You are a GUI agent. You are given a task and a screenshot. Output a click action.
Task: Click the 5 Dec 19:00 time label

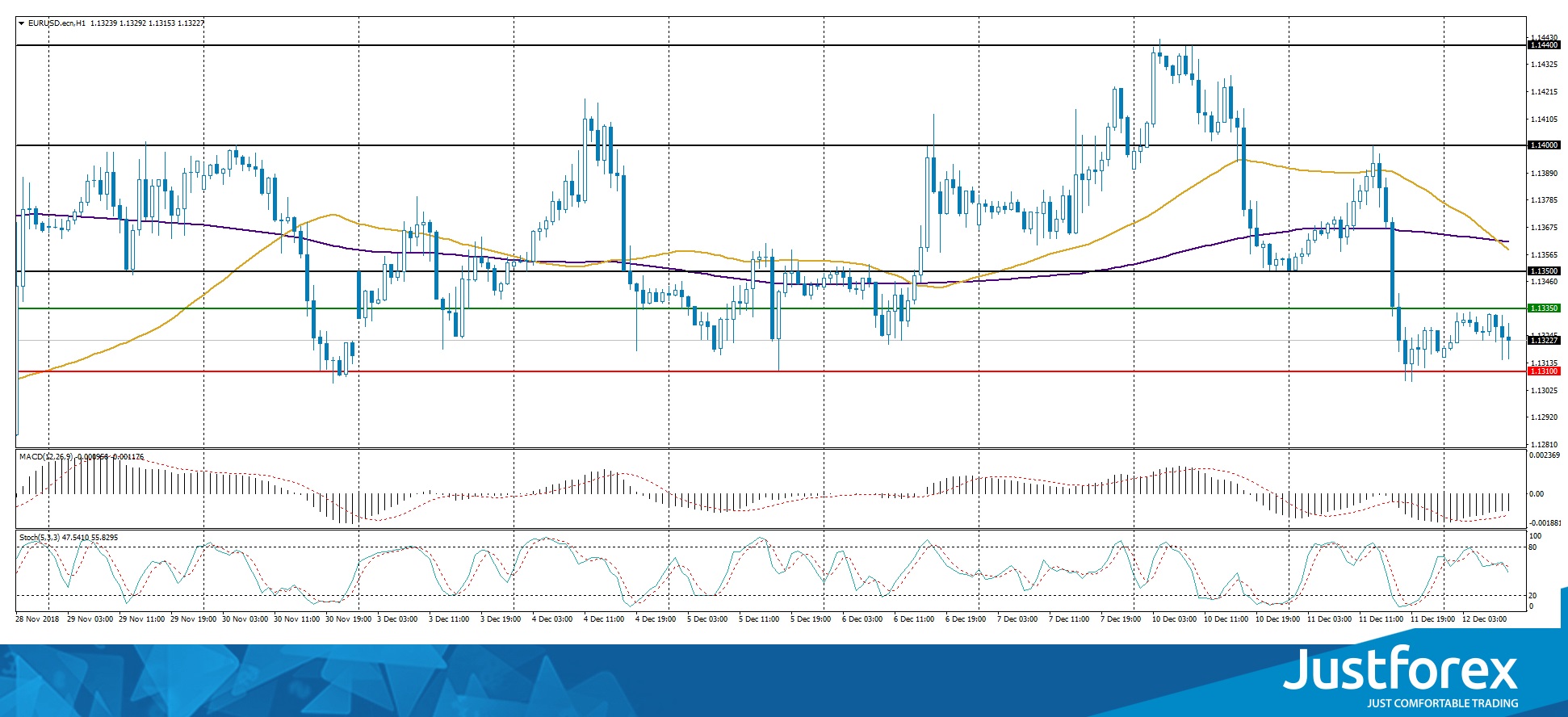[811, 619]
